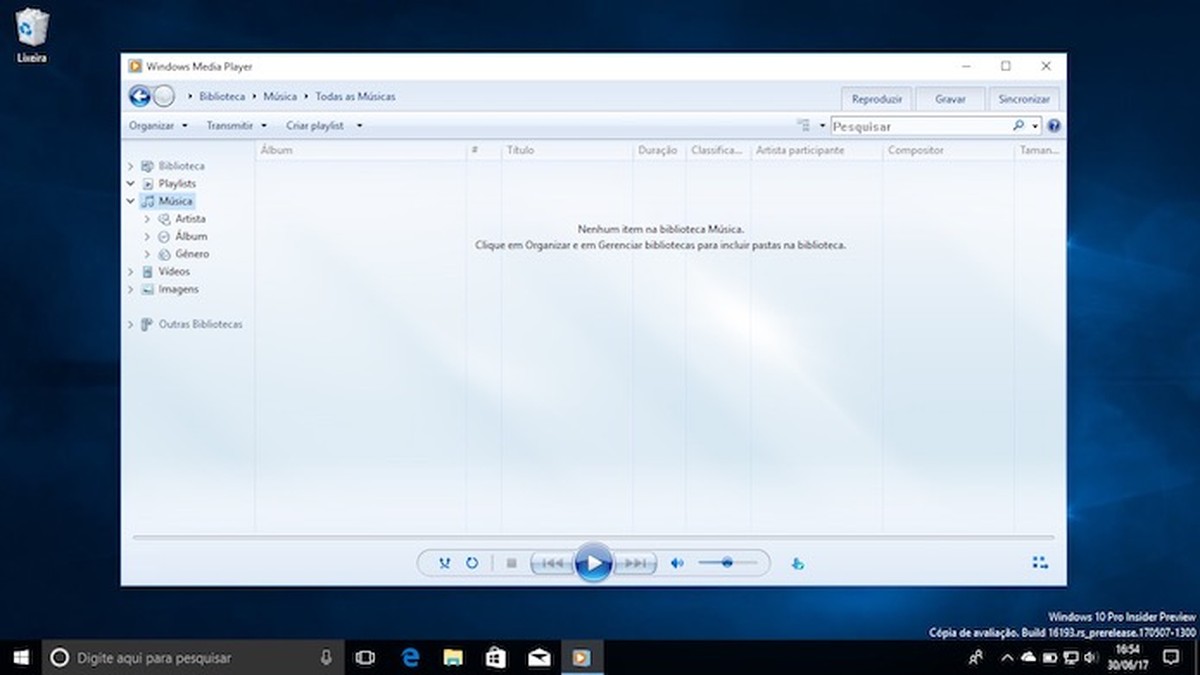Change the library view layout icon

click(x=806, y=125)
